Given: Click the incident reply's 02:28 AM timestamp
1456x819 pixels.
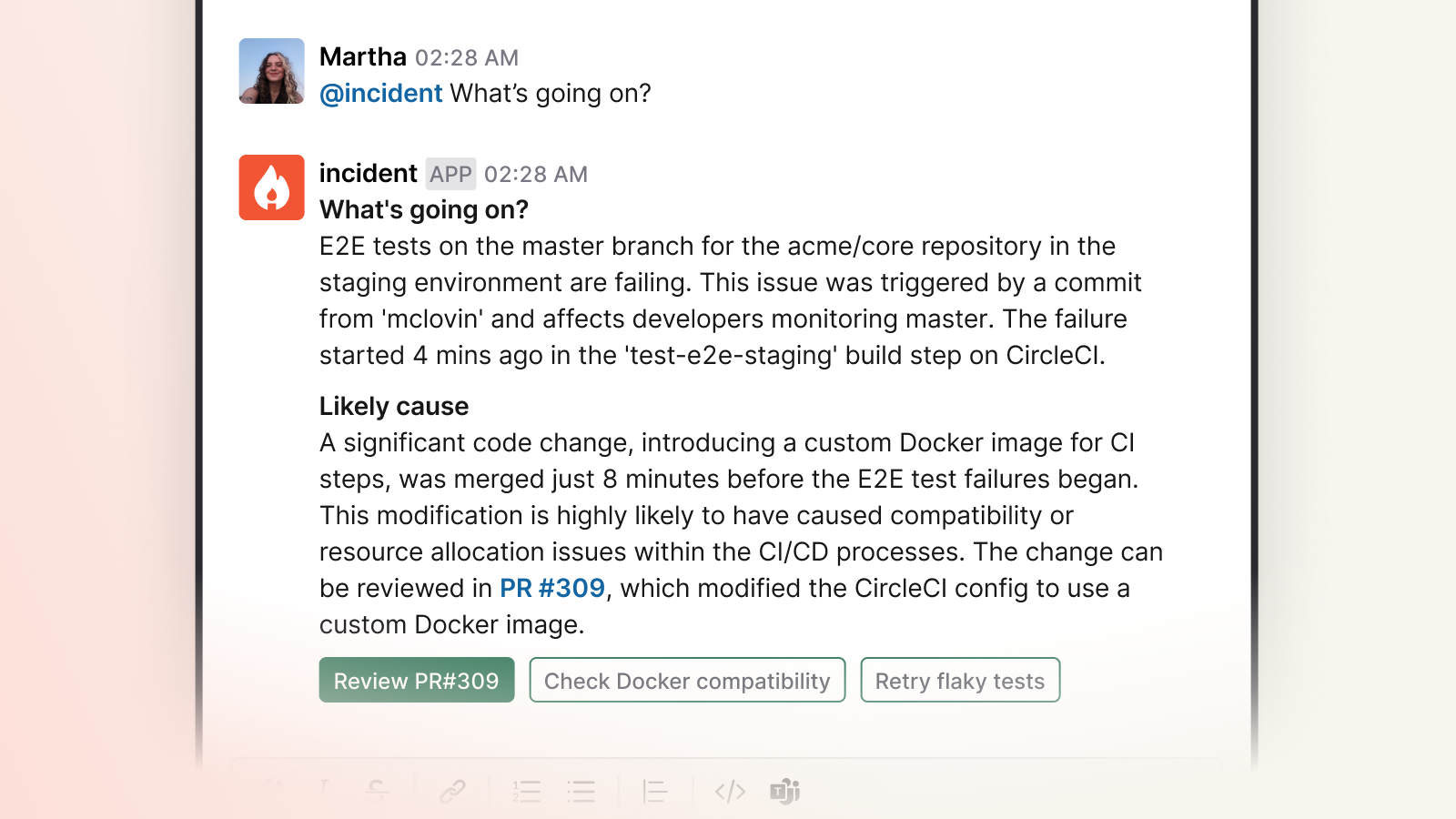Looking at the screenshot, I should click(536, 174).
